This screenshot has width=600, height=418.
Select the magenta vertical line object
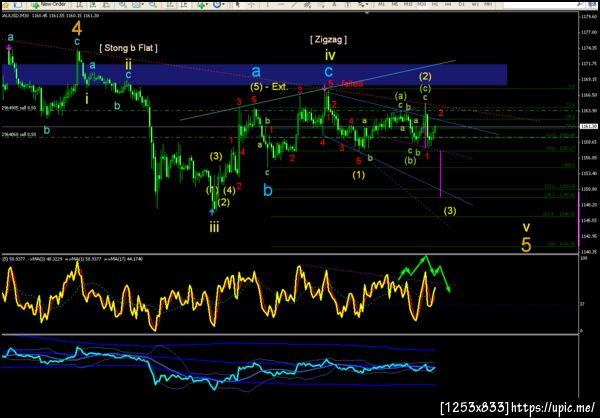click(441, 174)
